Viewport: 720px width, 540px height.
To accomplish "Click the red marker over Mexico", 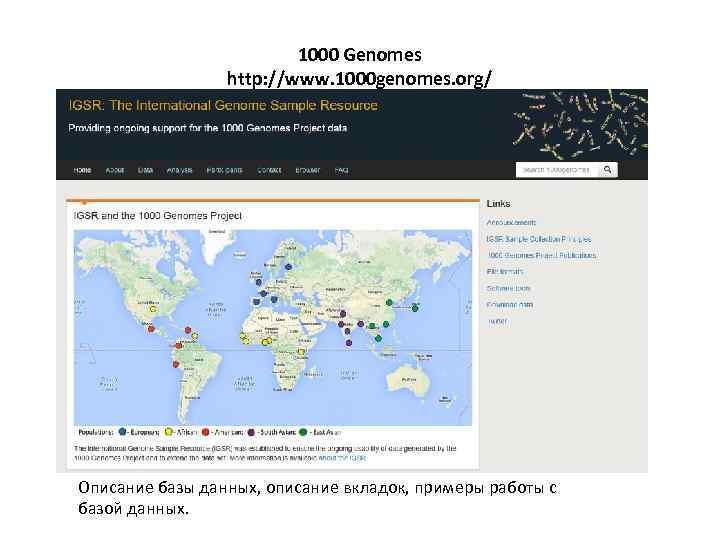I will 151,329.
